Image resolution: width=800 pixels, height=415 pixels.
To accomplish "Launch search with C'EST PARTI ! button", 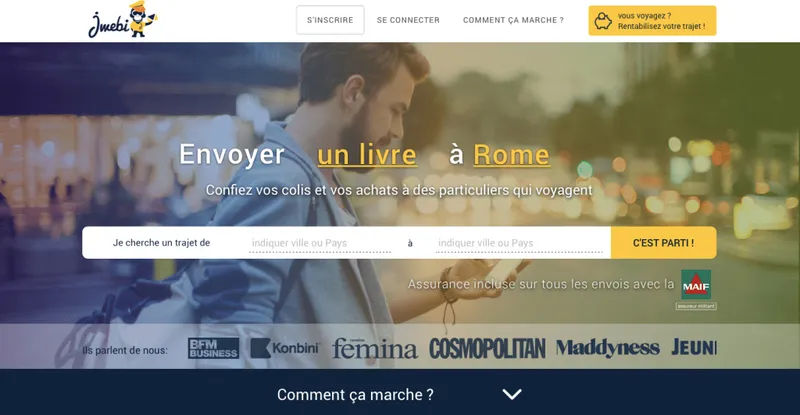I will click(663, 242).
